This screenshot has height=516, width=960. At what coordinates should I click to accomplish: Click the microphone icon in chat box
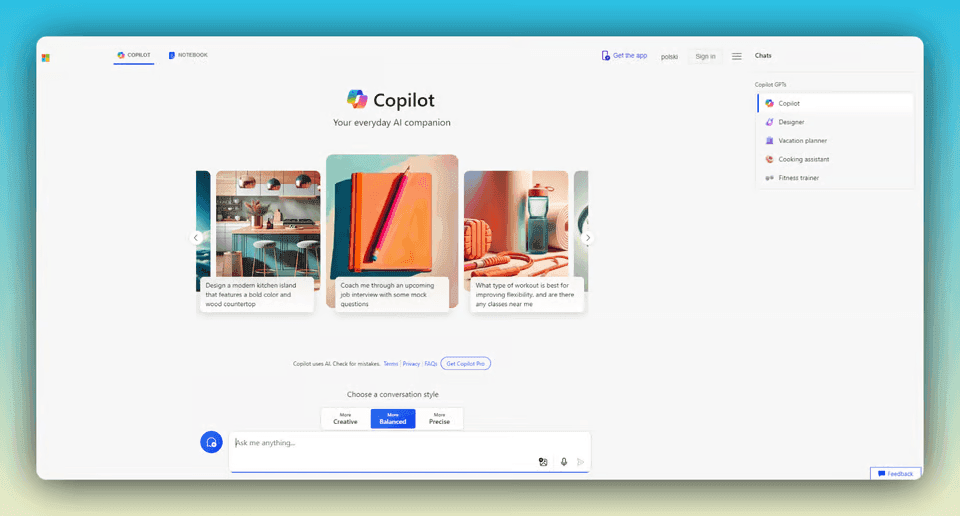tap(564, 462)
